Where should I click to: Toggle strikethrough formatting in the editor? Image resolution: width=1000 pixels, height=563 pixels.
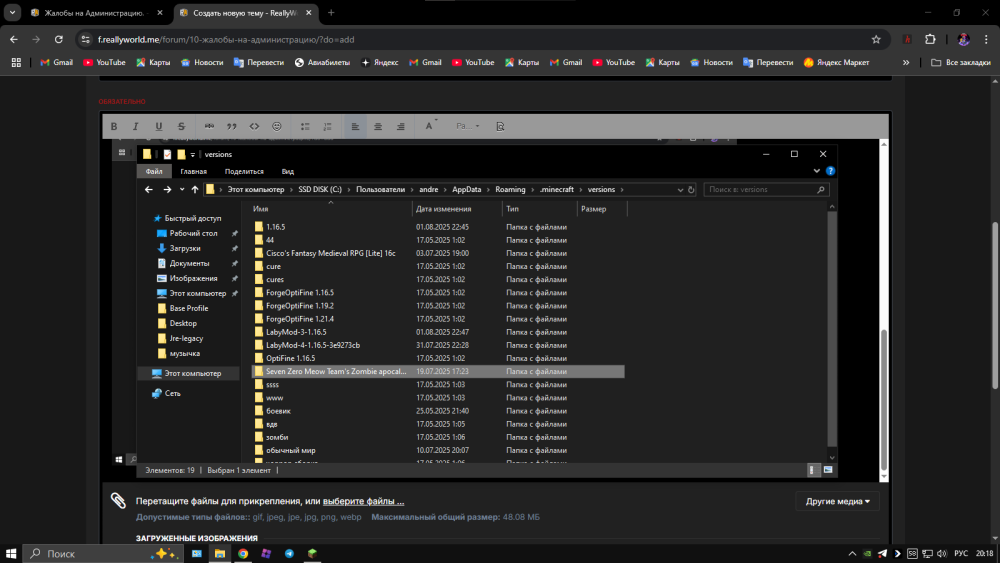point(181,126)
